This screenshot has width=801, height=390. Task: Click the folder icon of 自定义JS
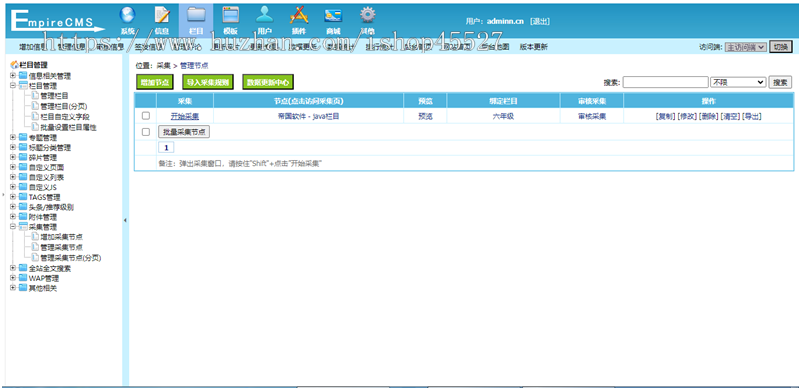[x=22, y=187]
